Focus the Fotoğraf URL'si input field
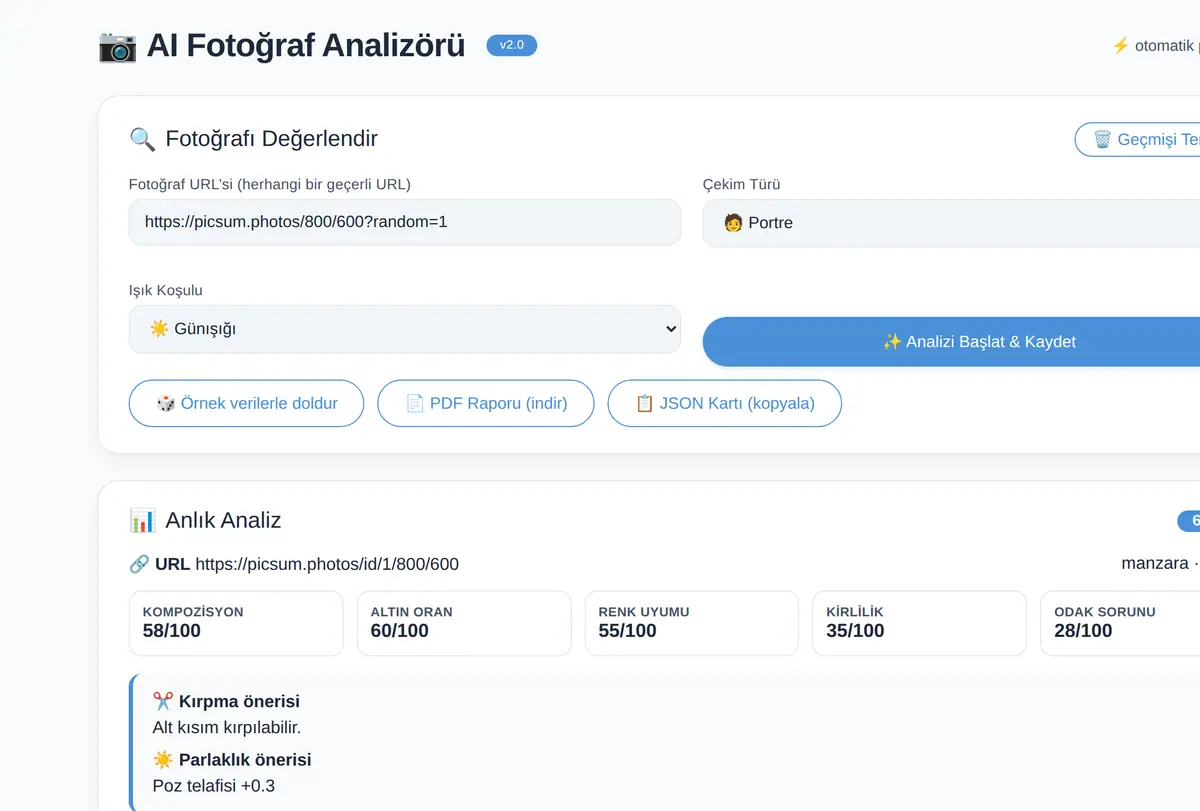The height and width of the screenshot is (811, 1200). (x=405, y=222)
